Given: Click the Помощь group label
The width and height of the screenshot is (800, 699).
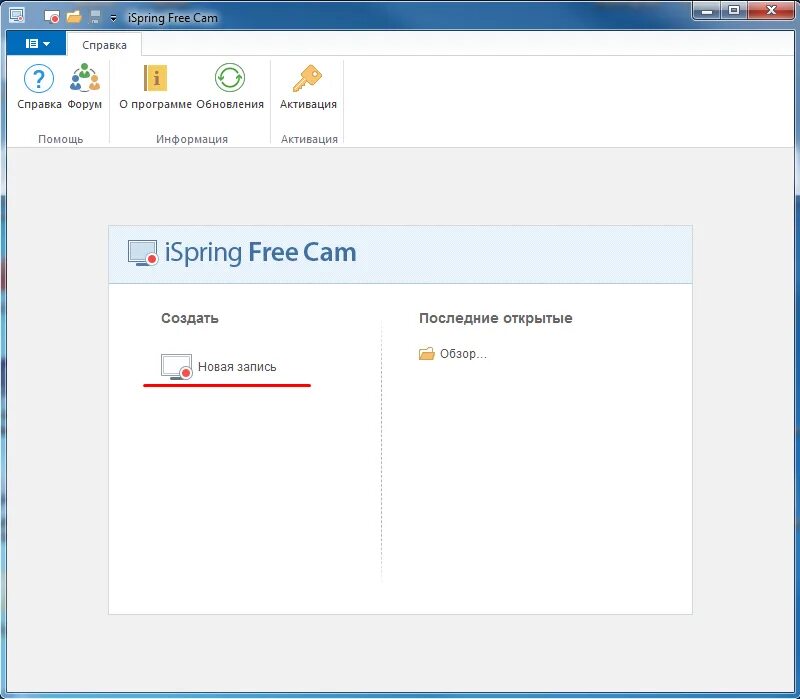Looking at the screenshot, I should coord(60,139).
